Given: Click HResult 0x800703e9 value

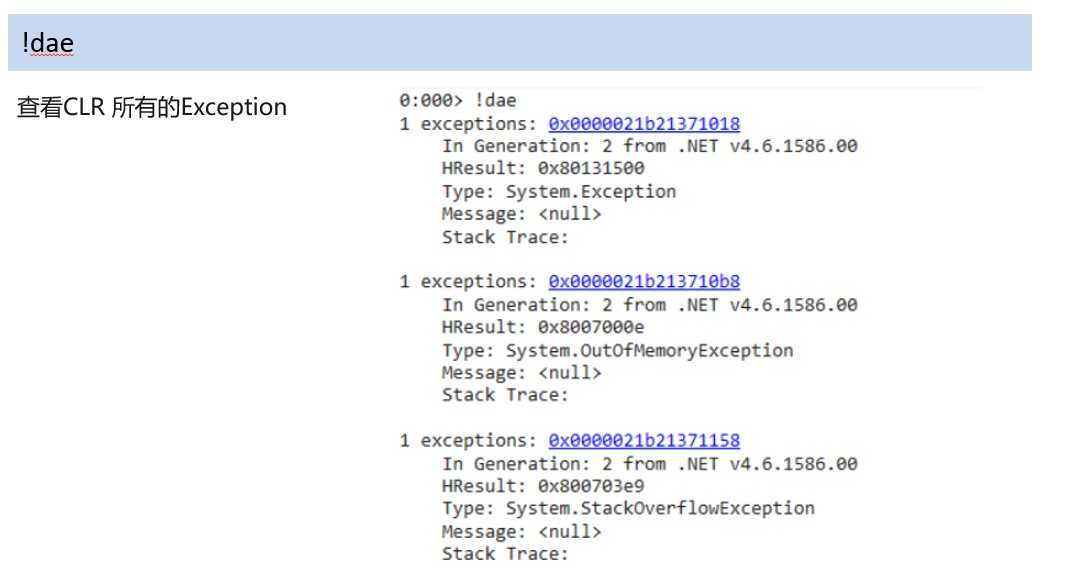Looking at the screenshot, I should click(591, 486).
